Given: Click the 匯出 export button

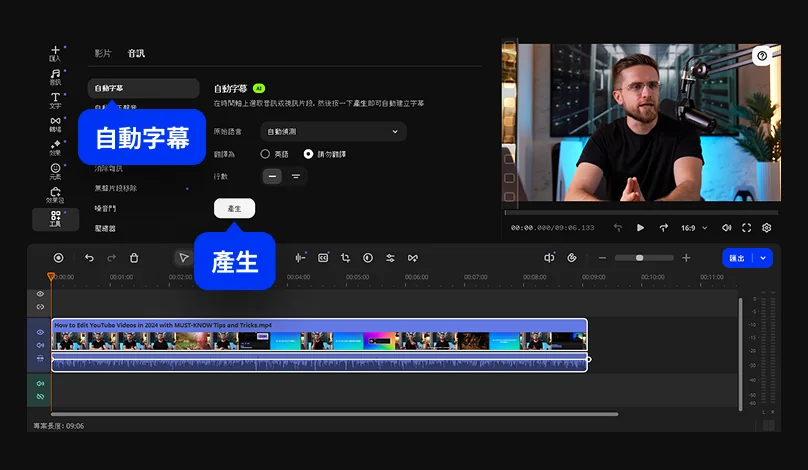Looking at the screenshot, I should click(x=737, y=258).
